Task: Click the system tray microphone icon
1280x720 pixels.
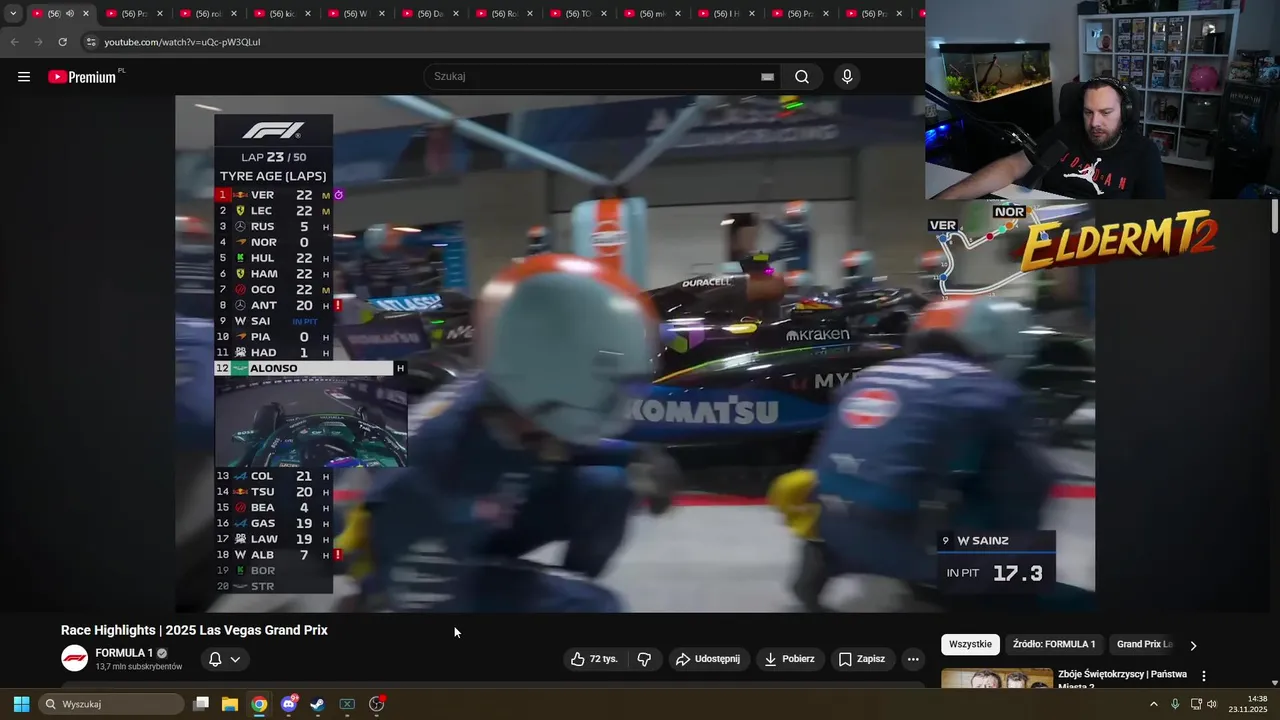Action: coord(1175,704)
